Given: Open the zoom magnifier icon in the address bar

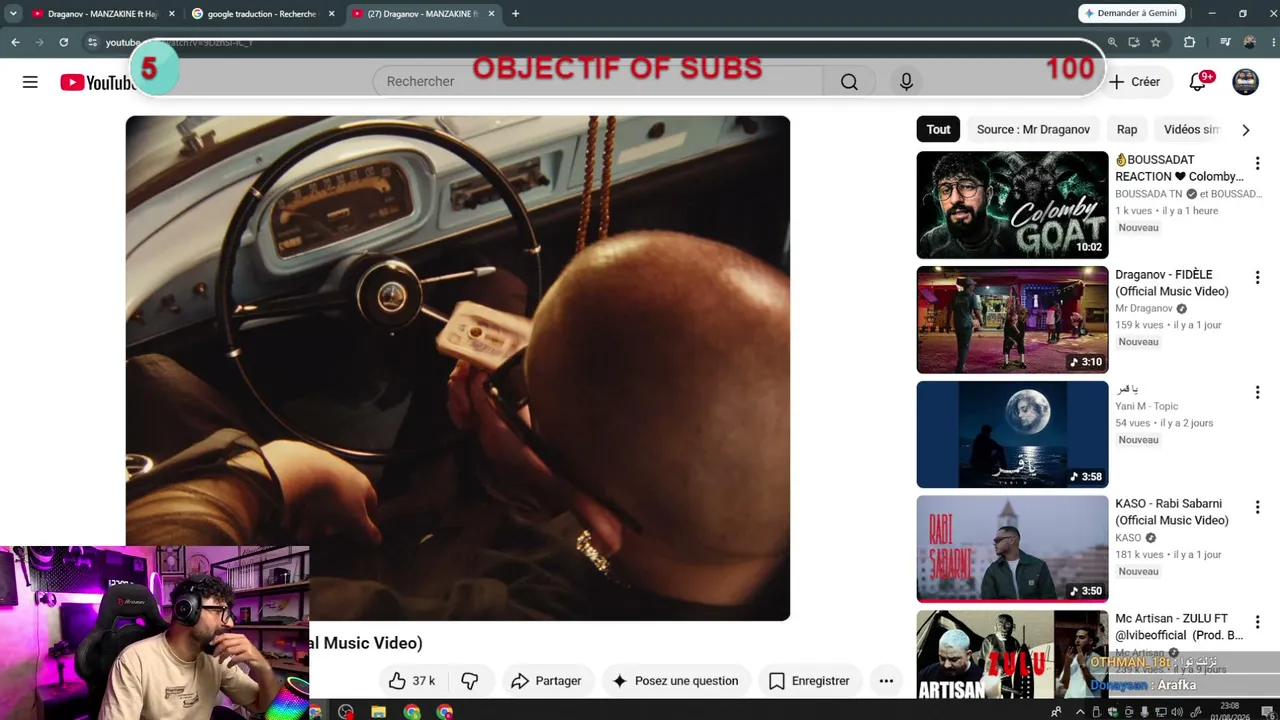Looking at the screenshot, I should click(x=1112, y=42).
